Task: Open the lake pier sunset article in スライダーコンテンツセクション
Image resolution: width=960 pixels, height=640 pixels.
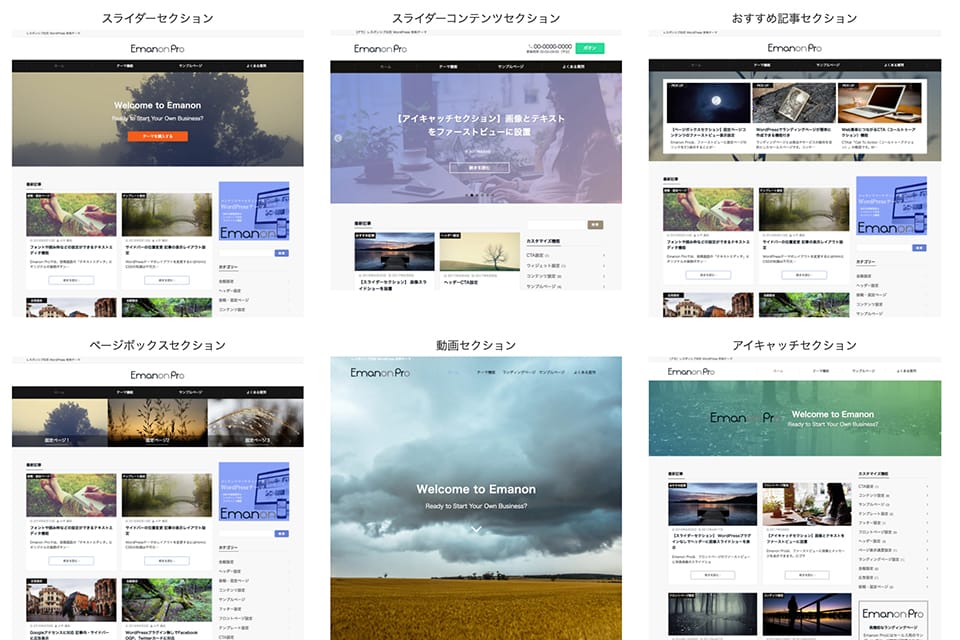Action: 394,252
